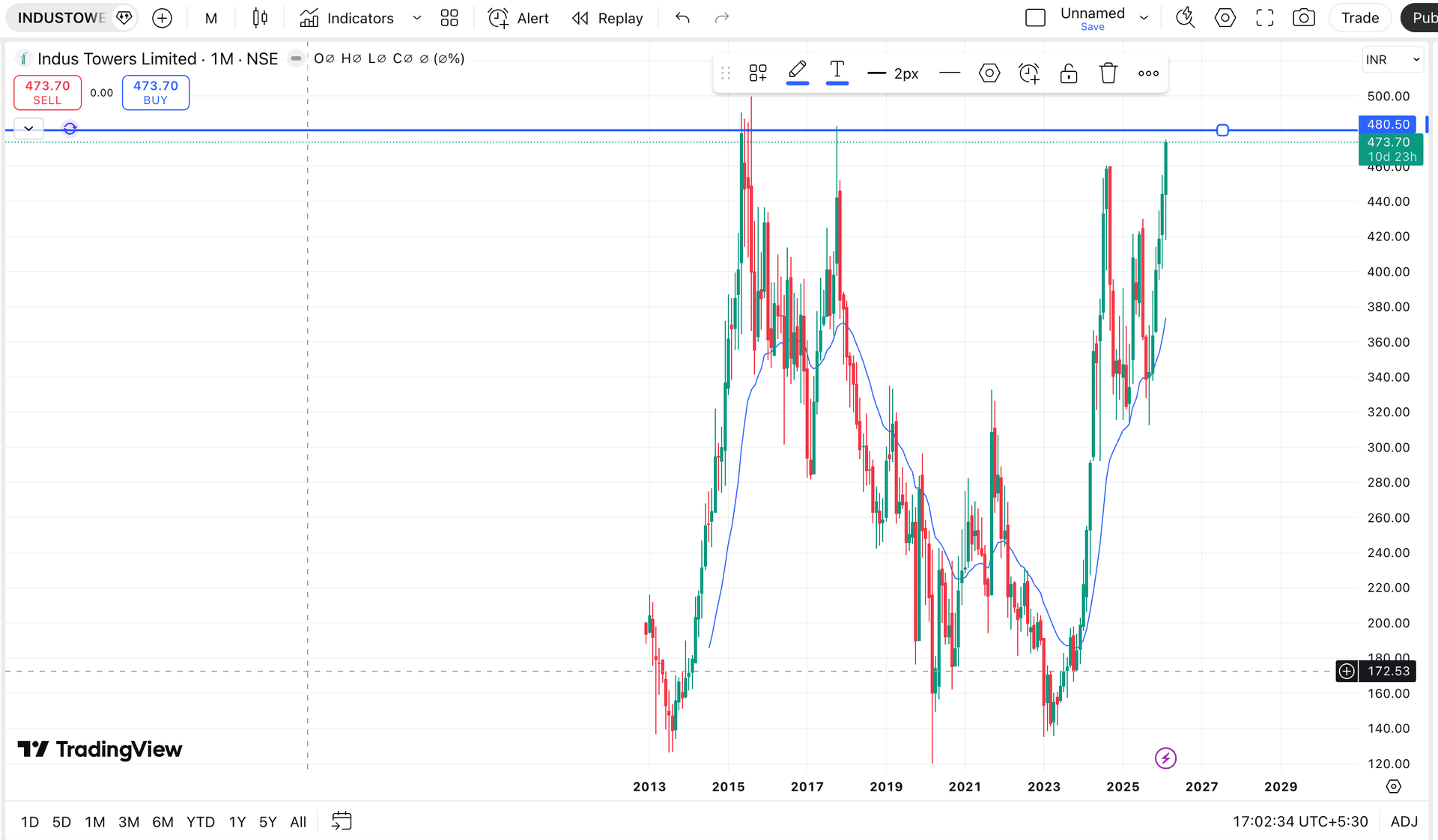The width and height of the screenshot is (1438, 840).
Task: Click the purple lightning bolt event icon
Action: tap(1165, 758)
